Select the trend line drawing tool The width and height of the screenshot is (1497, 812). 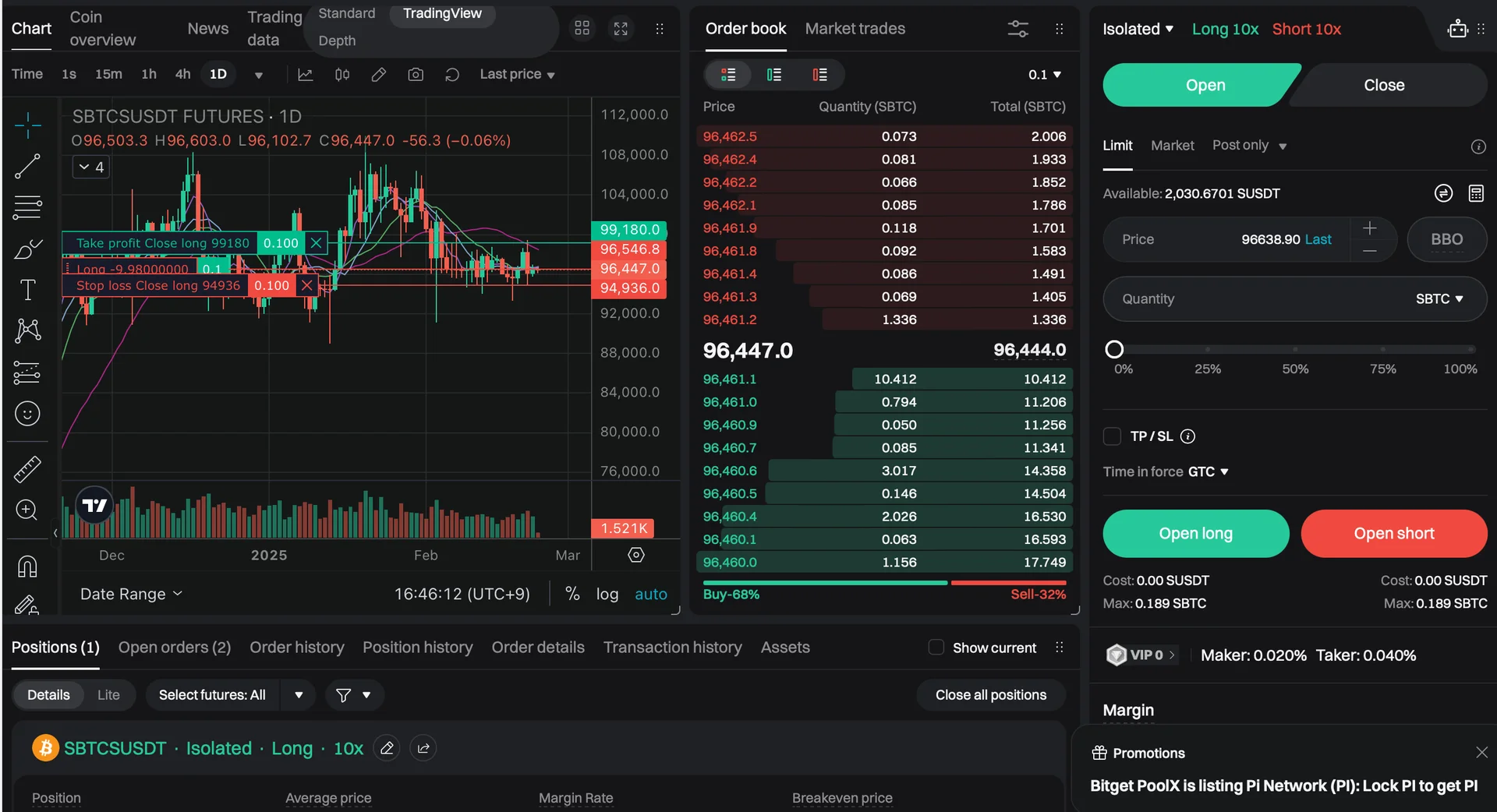(x=27, y=166)
